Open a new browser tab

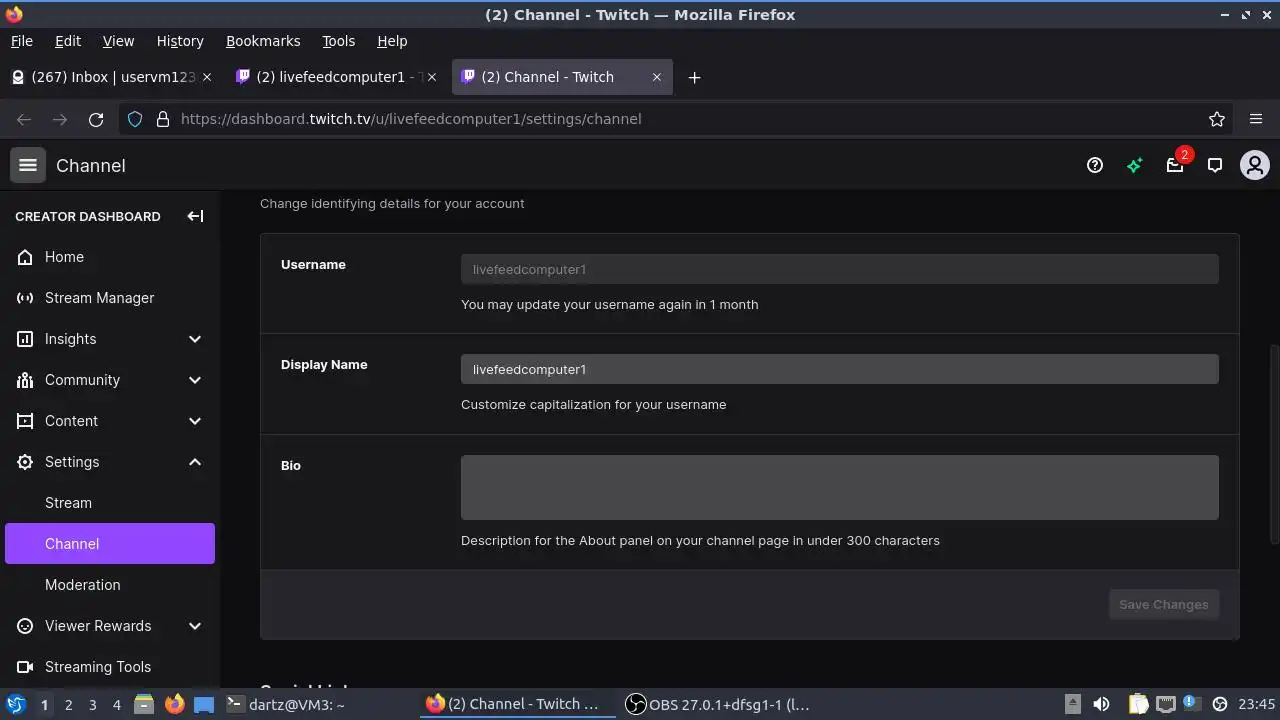click(x=694, y=77)
